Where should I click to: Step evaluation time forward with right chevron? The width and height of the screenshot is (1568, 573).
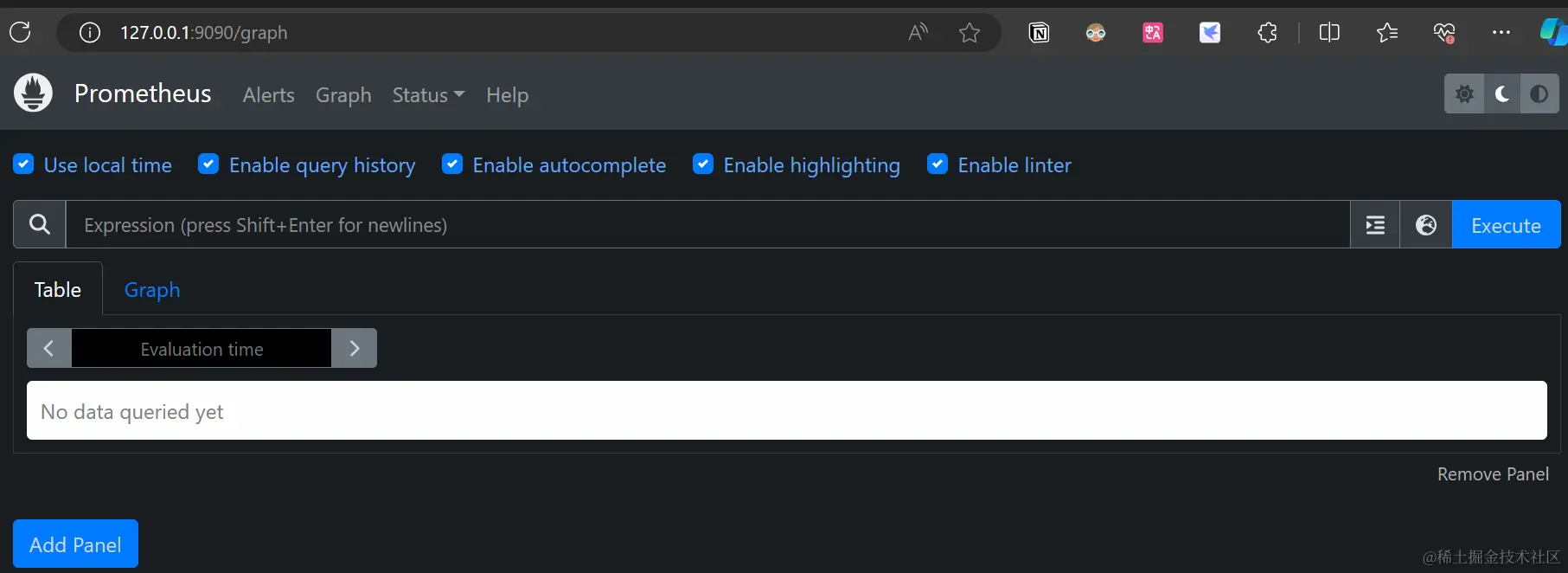coord(355,348)
